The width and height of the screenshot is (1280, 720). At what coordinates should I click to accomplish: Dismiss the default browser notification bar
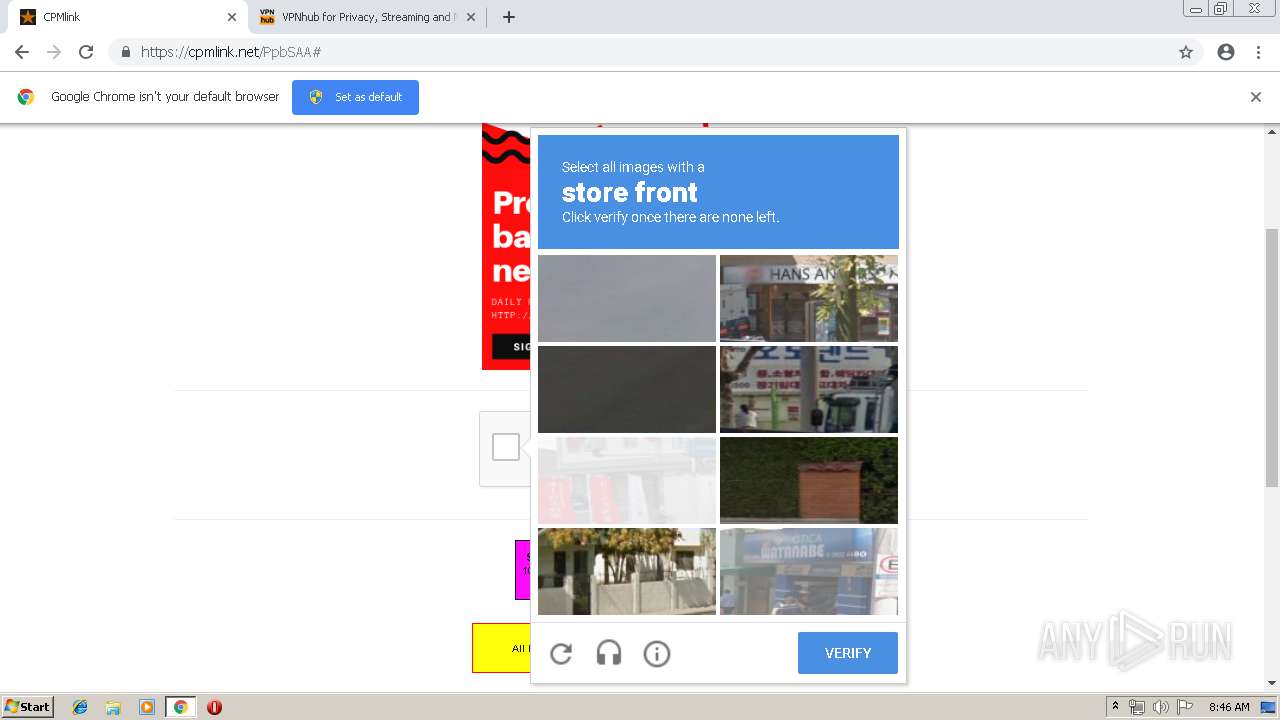pyautogui.click(x=1256, y=97)
